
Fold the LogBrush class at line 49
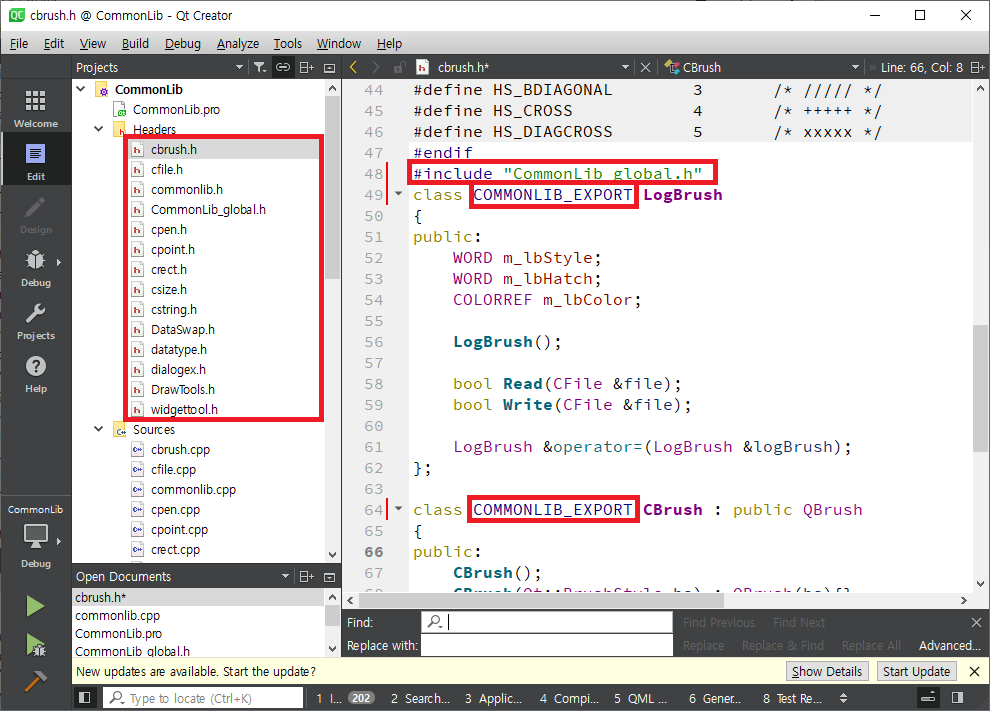pos(398,194)
